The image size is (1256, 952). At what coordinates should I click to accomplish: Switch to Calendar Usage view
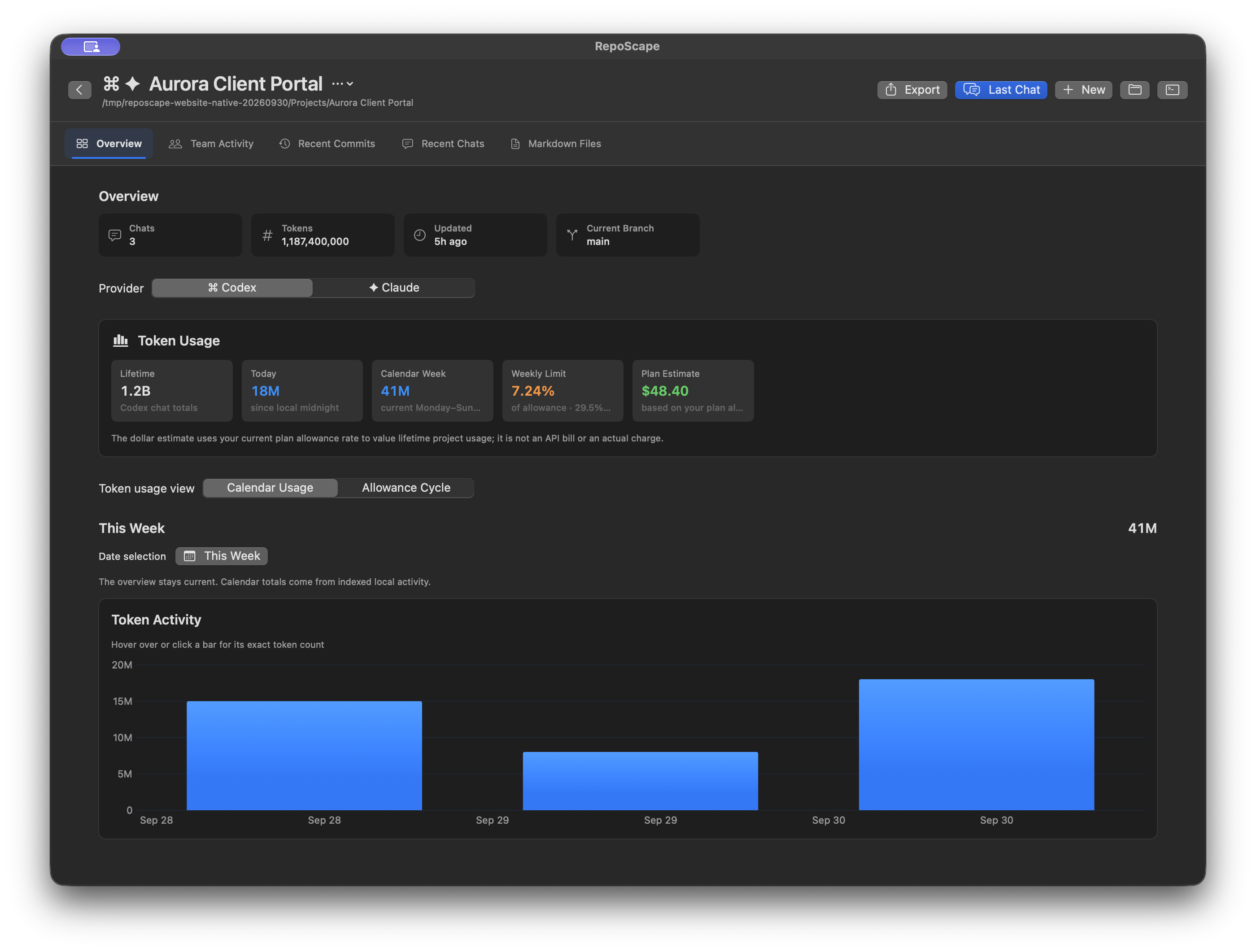coord(270,488)
